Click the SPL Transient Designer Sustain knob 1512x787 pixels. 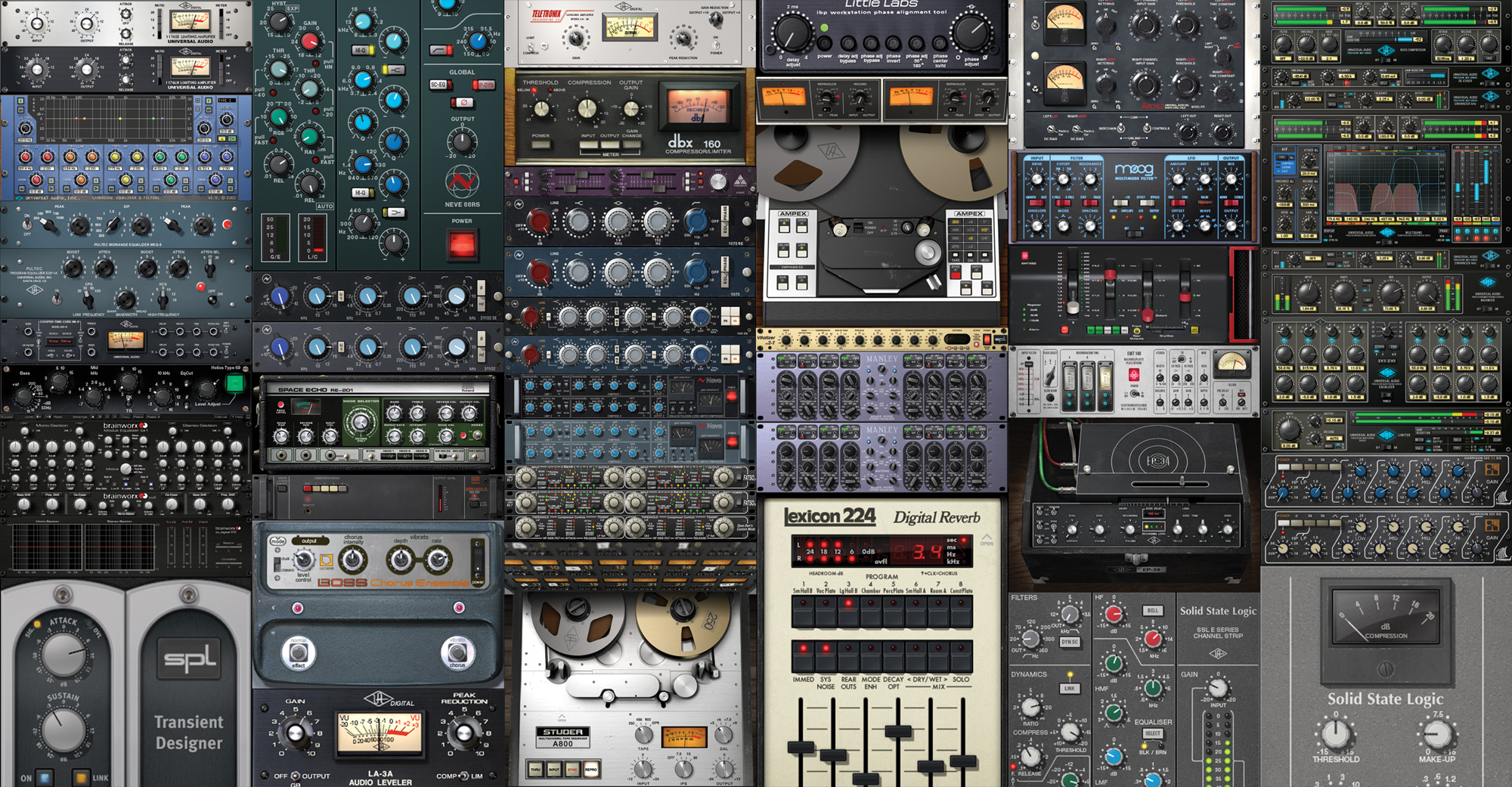click(x=64, y=729)
